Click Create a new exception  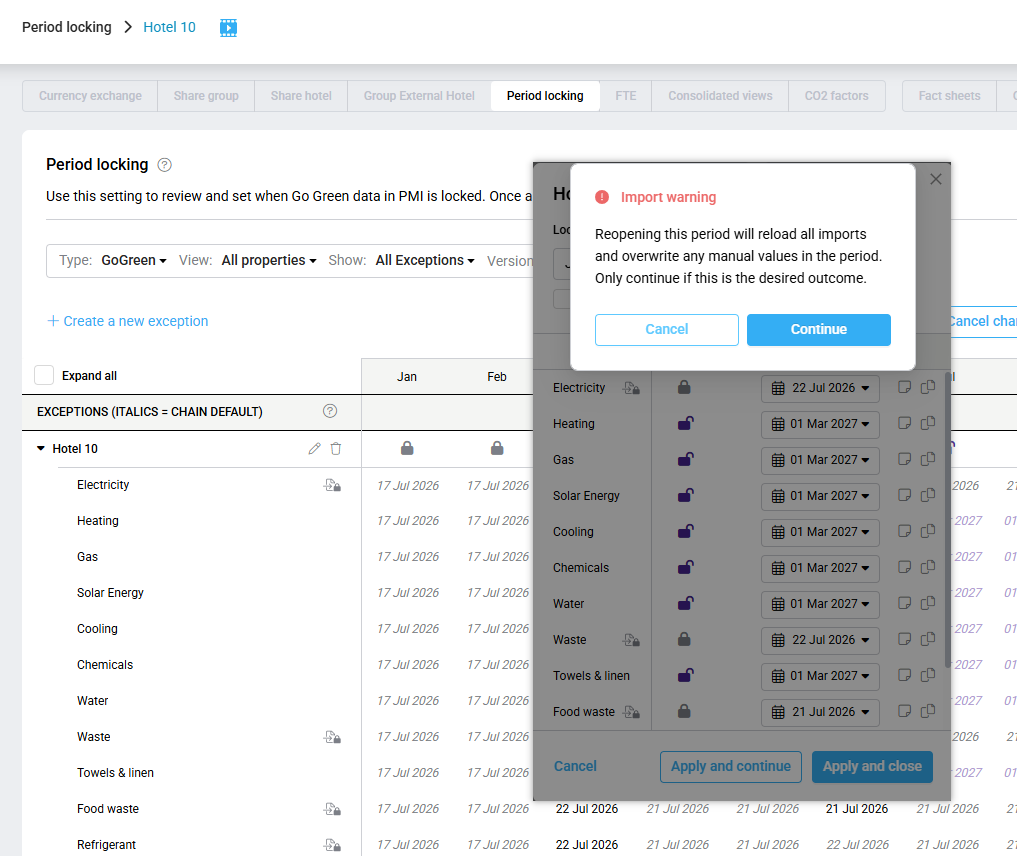[x=128, y=321]
